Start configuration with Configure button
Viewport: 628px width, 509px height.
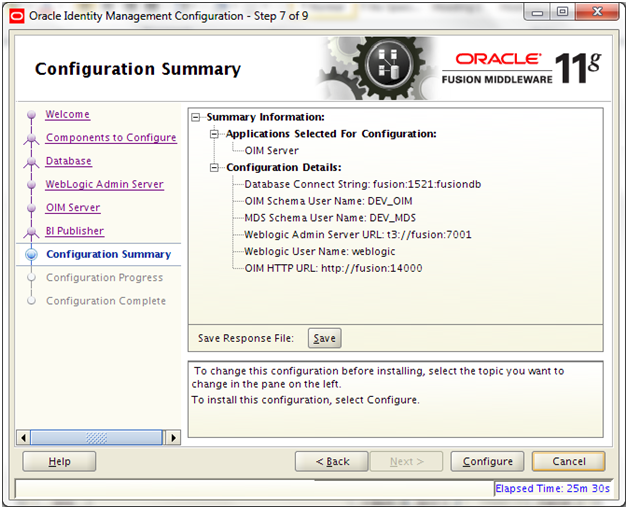pyautogui.click(x=487, y=462)
